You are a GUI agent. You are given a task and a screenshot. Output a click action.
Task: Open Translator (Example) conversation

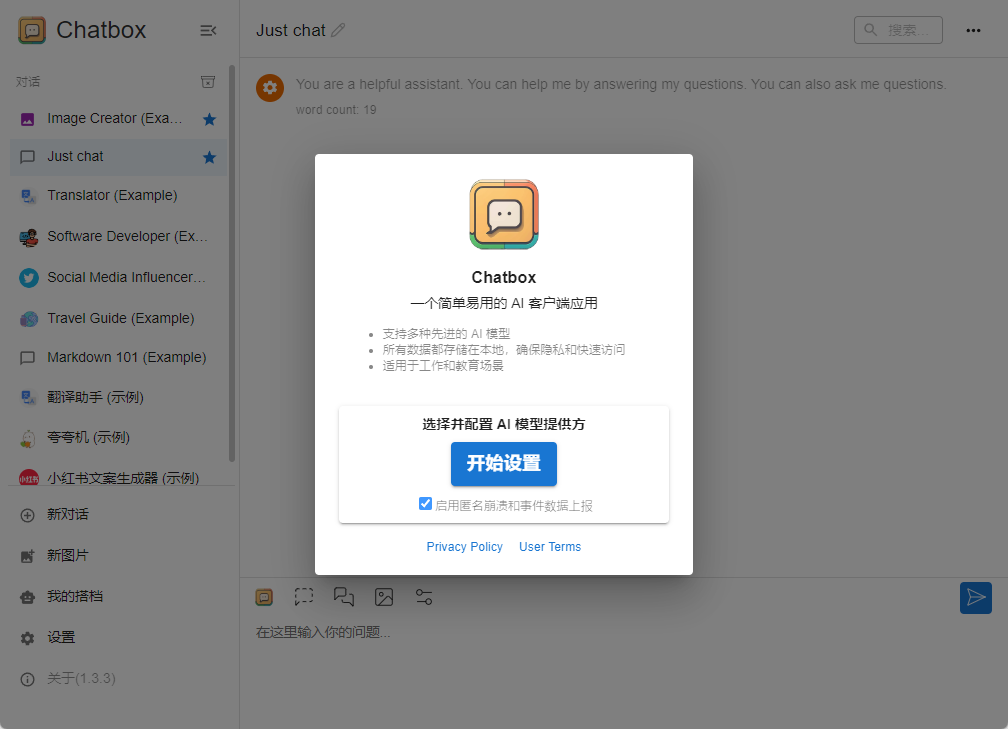coord(119,195)
